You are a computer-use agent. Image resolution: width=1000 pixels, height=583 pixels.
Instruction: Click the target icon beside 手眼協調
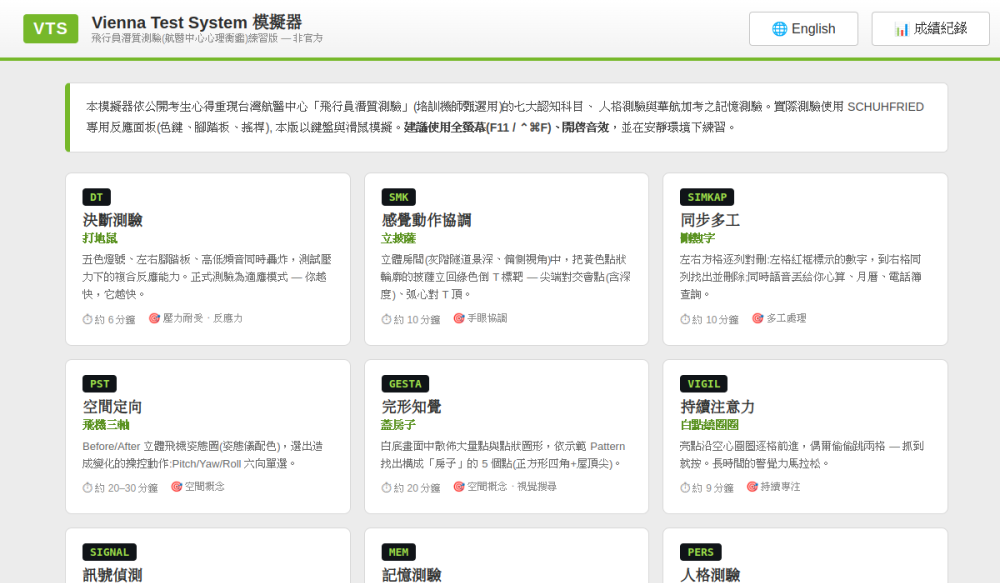point(459,318)
